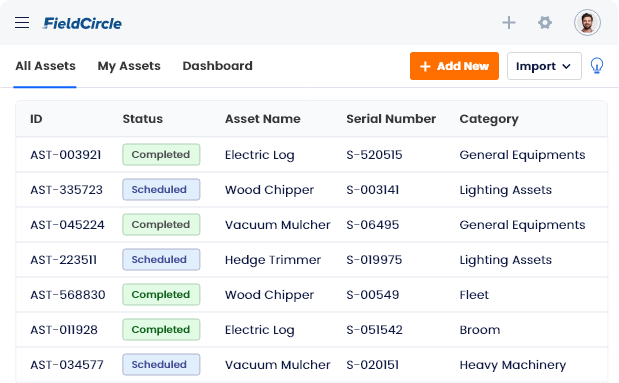Select Electric Log in AST-011928 row
619x383 pixels.
(x=260, y=330)
